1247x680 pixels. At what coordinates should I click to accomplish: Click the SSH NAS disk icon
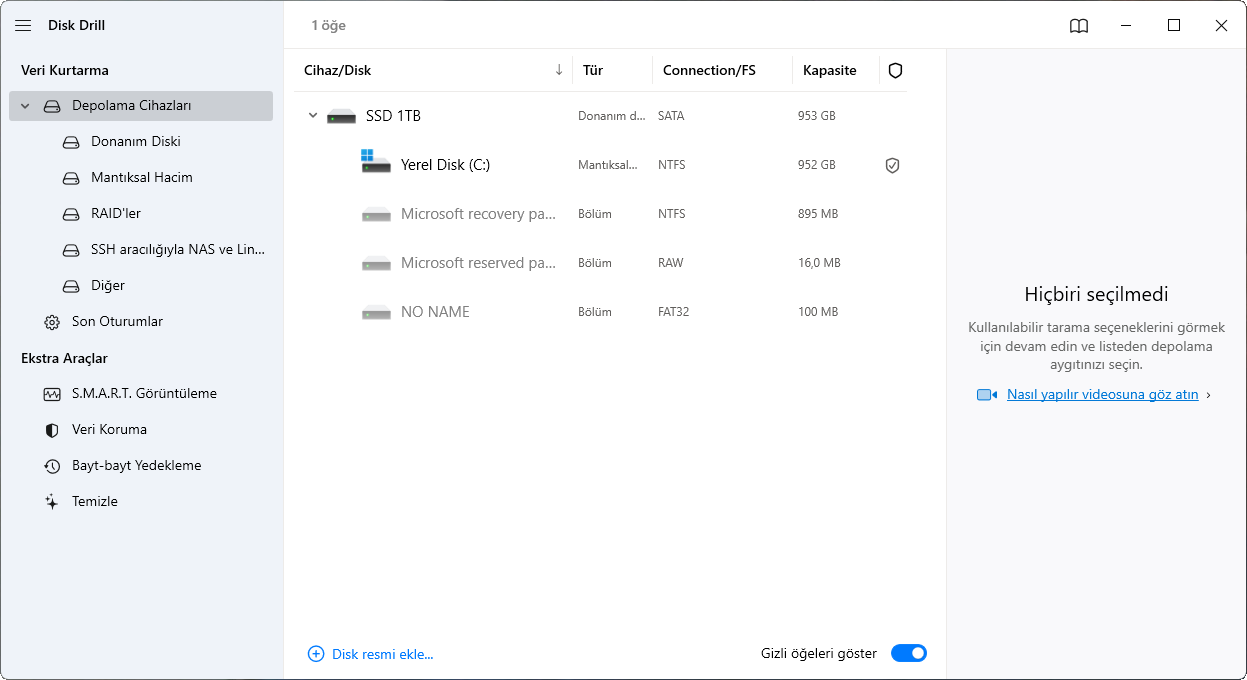pos(71,250)
